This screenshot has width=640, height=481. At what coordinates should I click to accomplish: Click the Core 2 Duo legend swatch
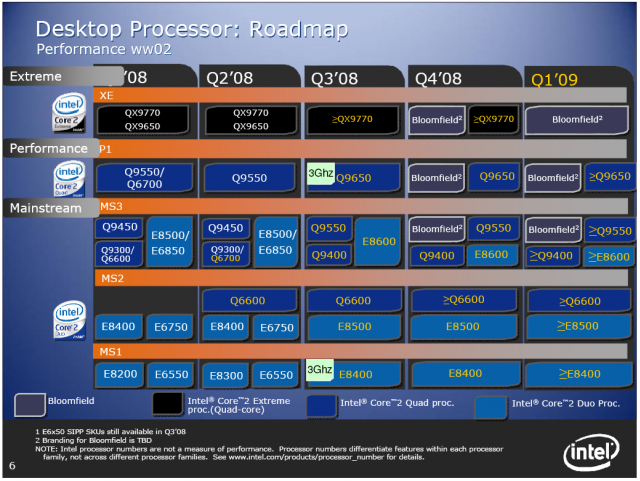491,407
